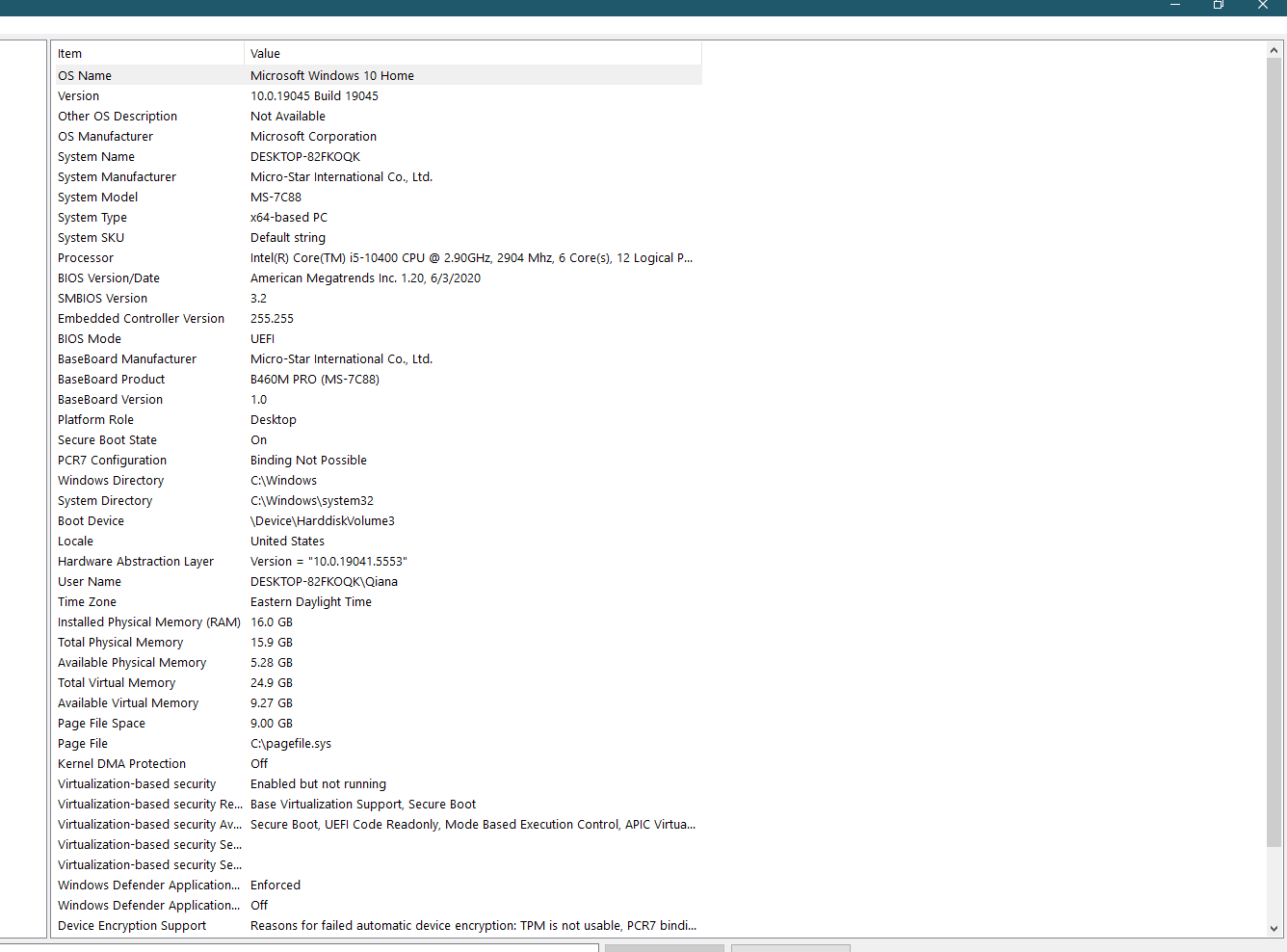Click the Enforced value
The image size is (1287, 952).
coord(276,885)
